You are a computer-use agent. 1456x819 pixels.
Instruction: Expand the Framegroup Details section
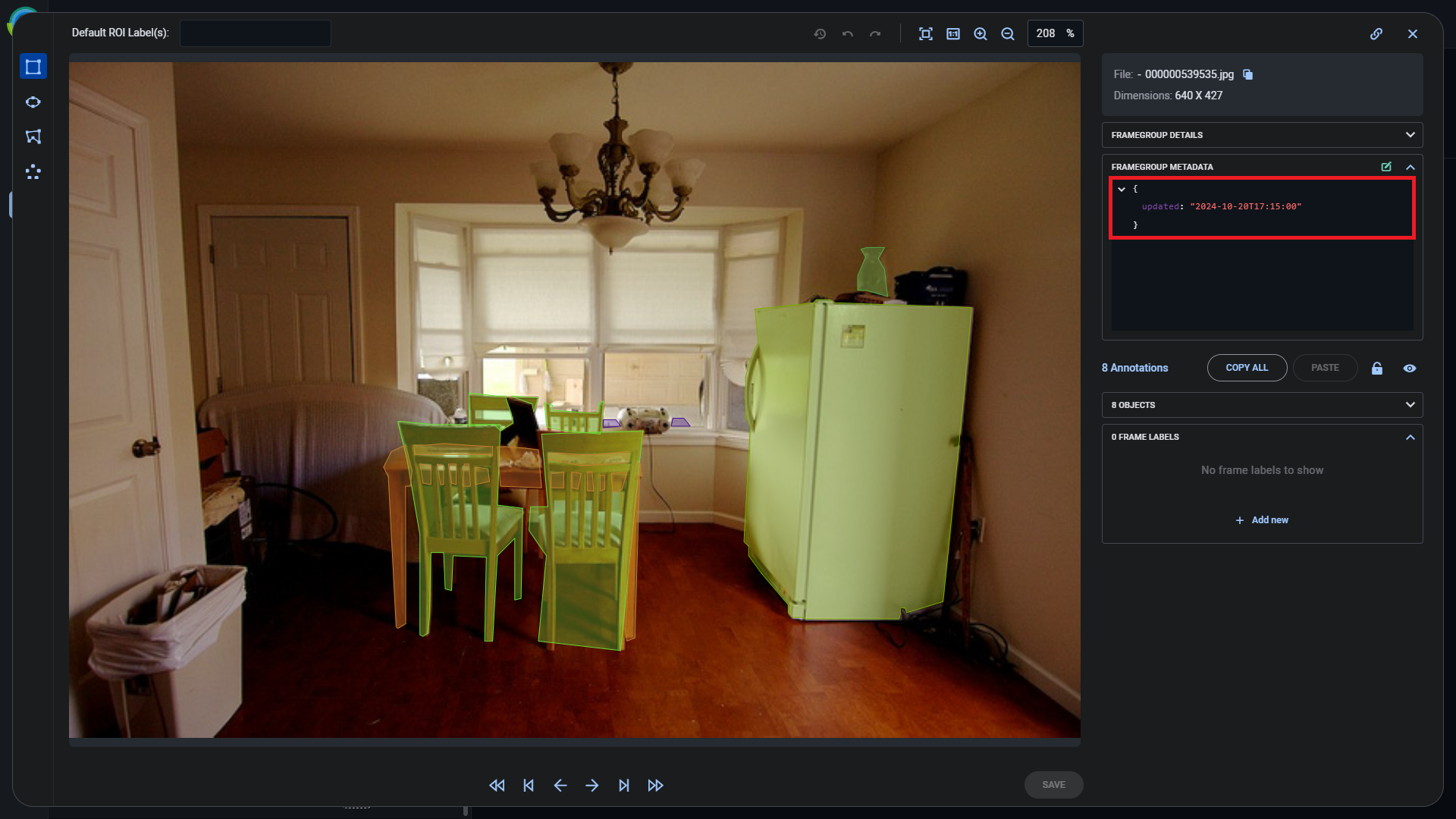(1410, 134)
